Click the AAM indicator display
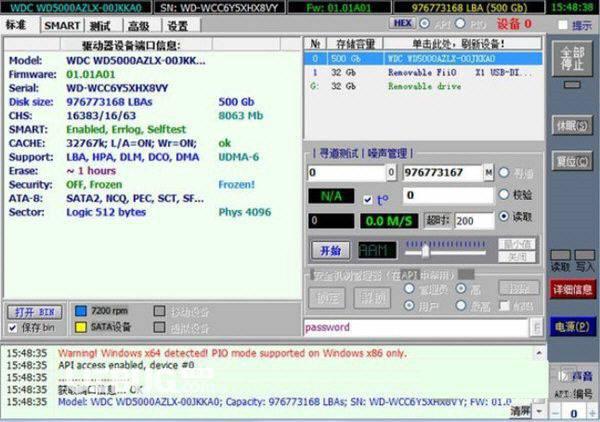 377,251
